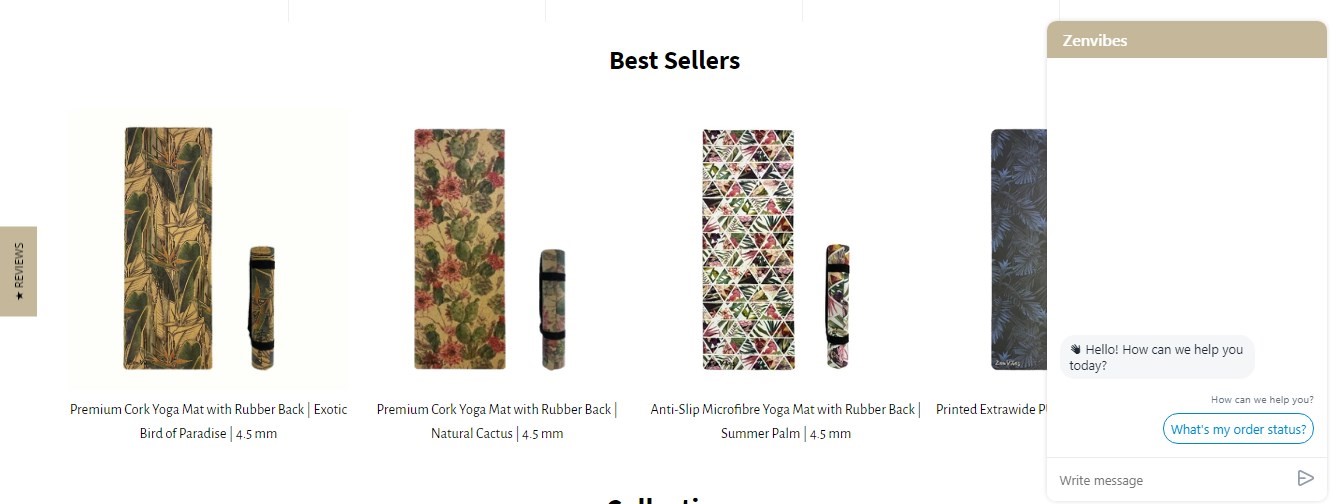Click the Zenvibes chat header bar

pyautogui.click(x=1187, y=40)
